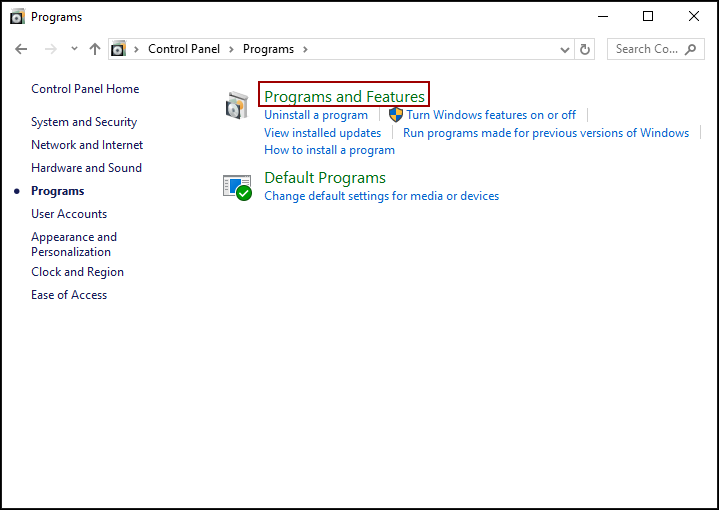The image size is (719, 510).
Task: Open Appearance and Personalization category
Action: [74, 244]
